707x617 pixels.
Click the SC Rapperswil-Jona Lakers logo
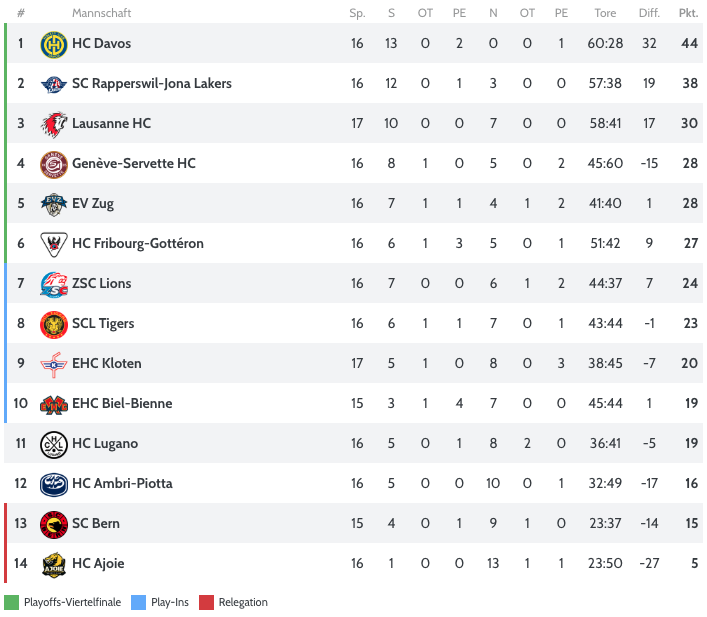(x=53, y=84)
